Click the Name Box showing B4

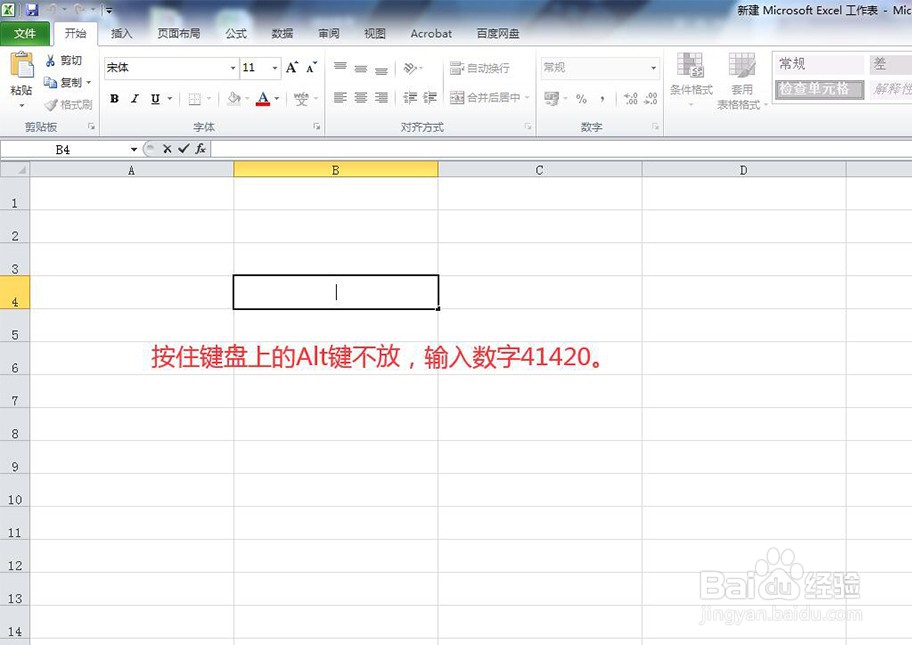coord(63,148)
